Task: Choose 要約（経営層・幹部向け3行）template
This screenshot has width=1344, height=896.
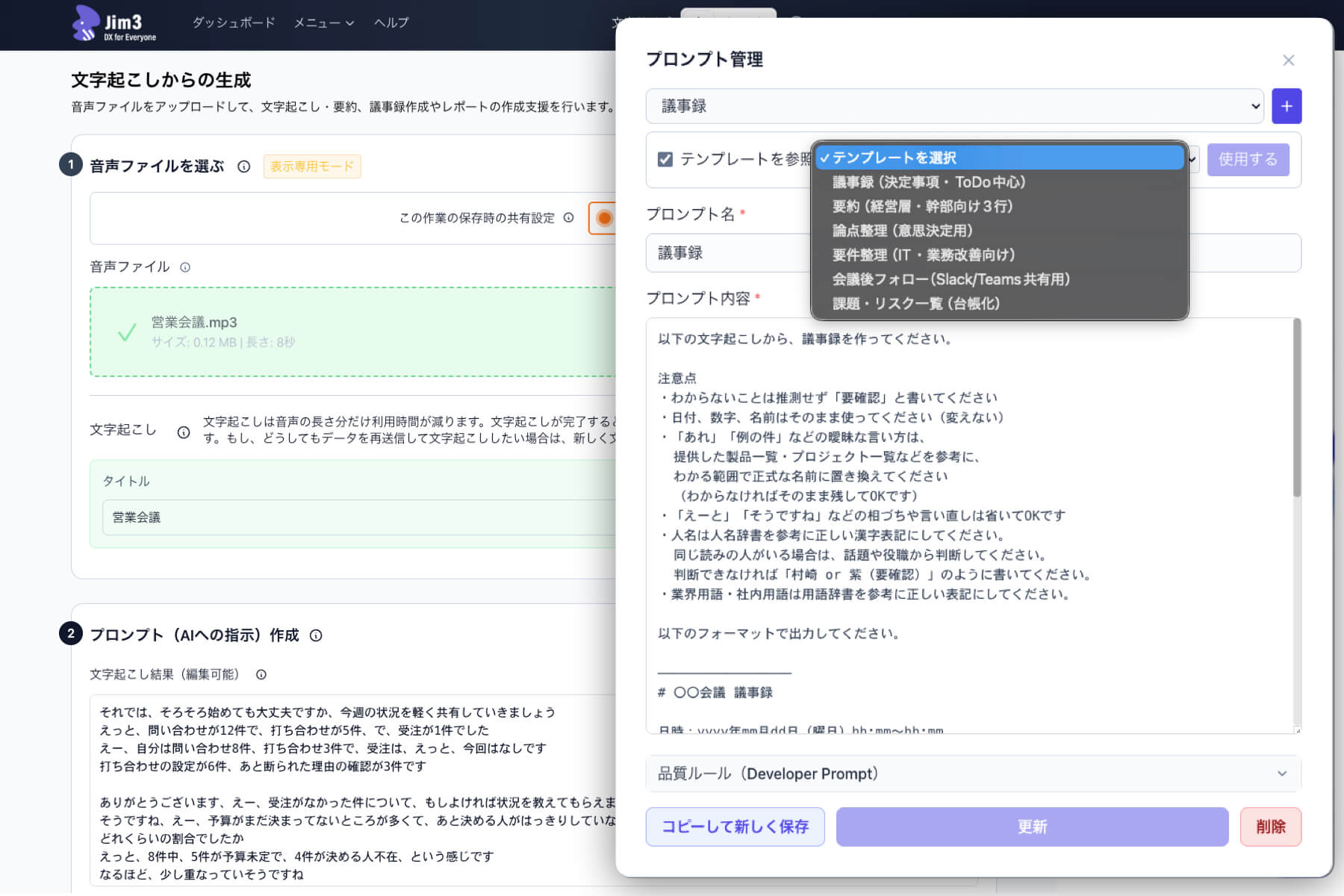Action: point(1000,206)
